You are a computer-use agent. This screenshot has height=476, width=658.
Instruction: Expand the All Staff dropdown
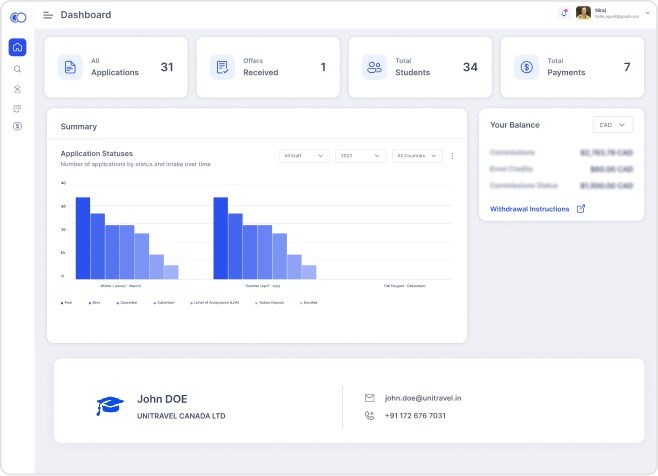(304, 156)
